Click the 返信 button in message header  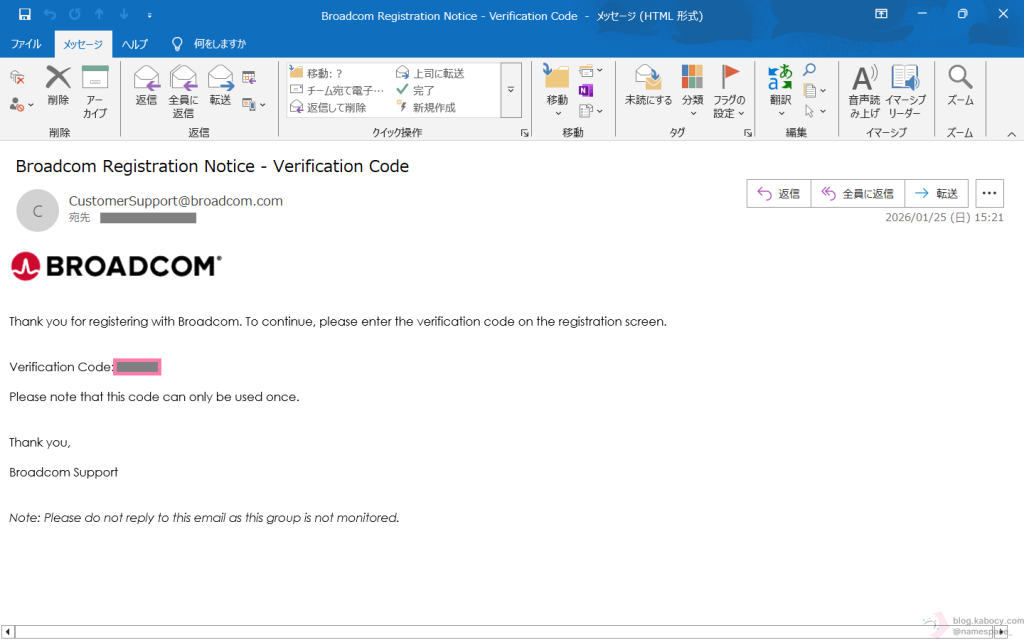779,194
